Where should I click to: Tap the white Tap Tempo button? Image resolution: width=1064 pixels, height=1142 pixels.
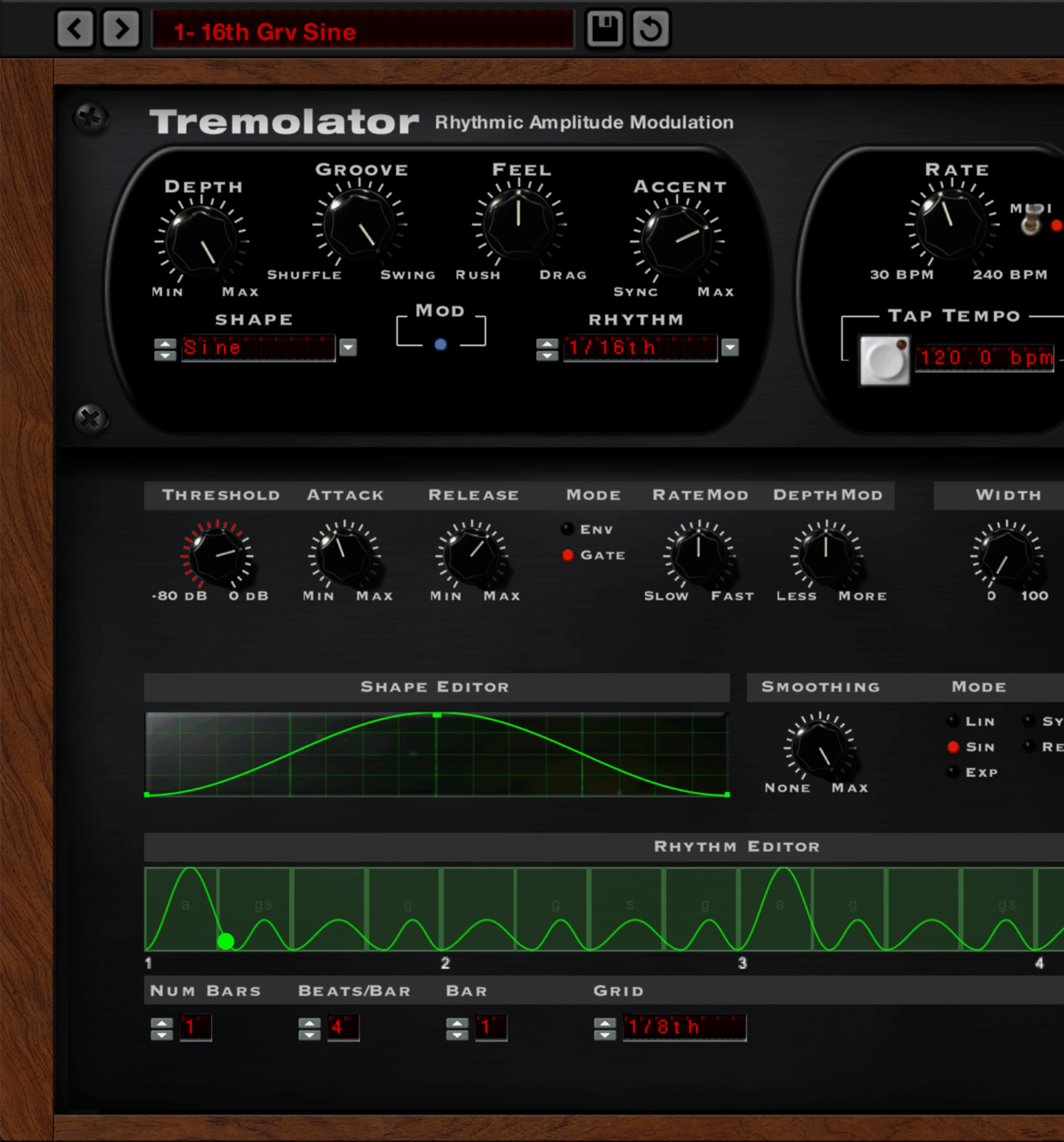point(885,361)
